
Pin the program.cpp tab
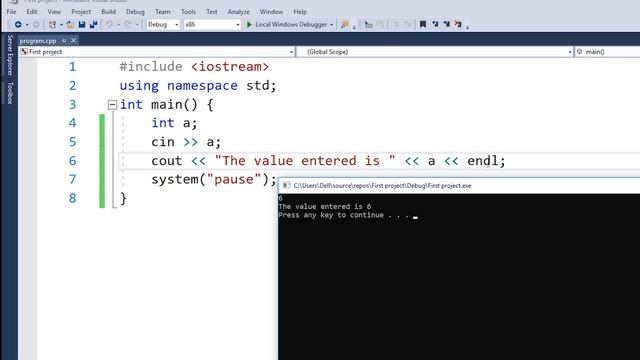pyautogui.click(x=64, y=40)
